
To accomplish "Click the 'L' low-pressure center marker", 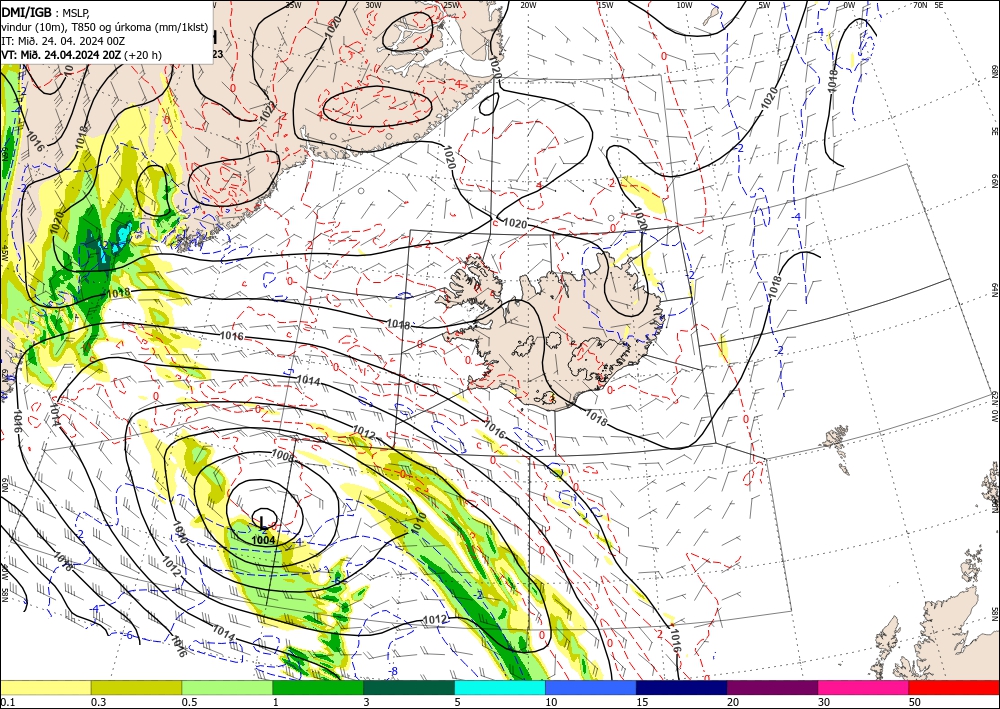I will point(263,524).
